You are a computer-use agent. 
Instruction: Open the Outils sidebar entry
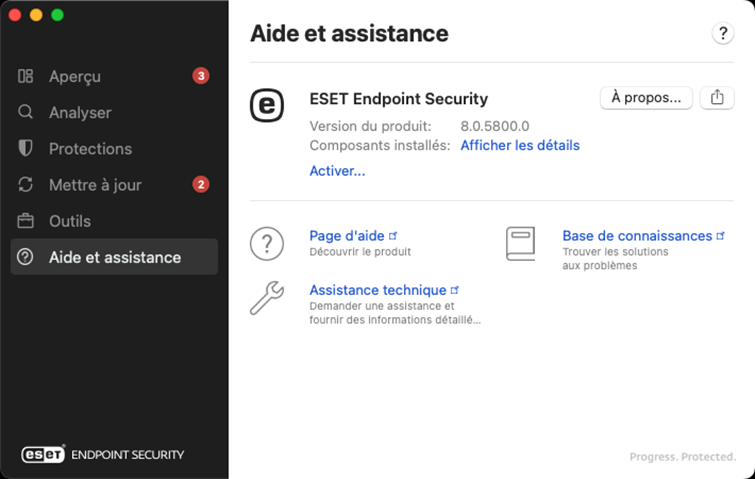(70, 221)
